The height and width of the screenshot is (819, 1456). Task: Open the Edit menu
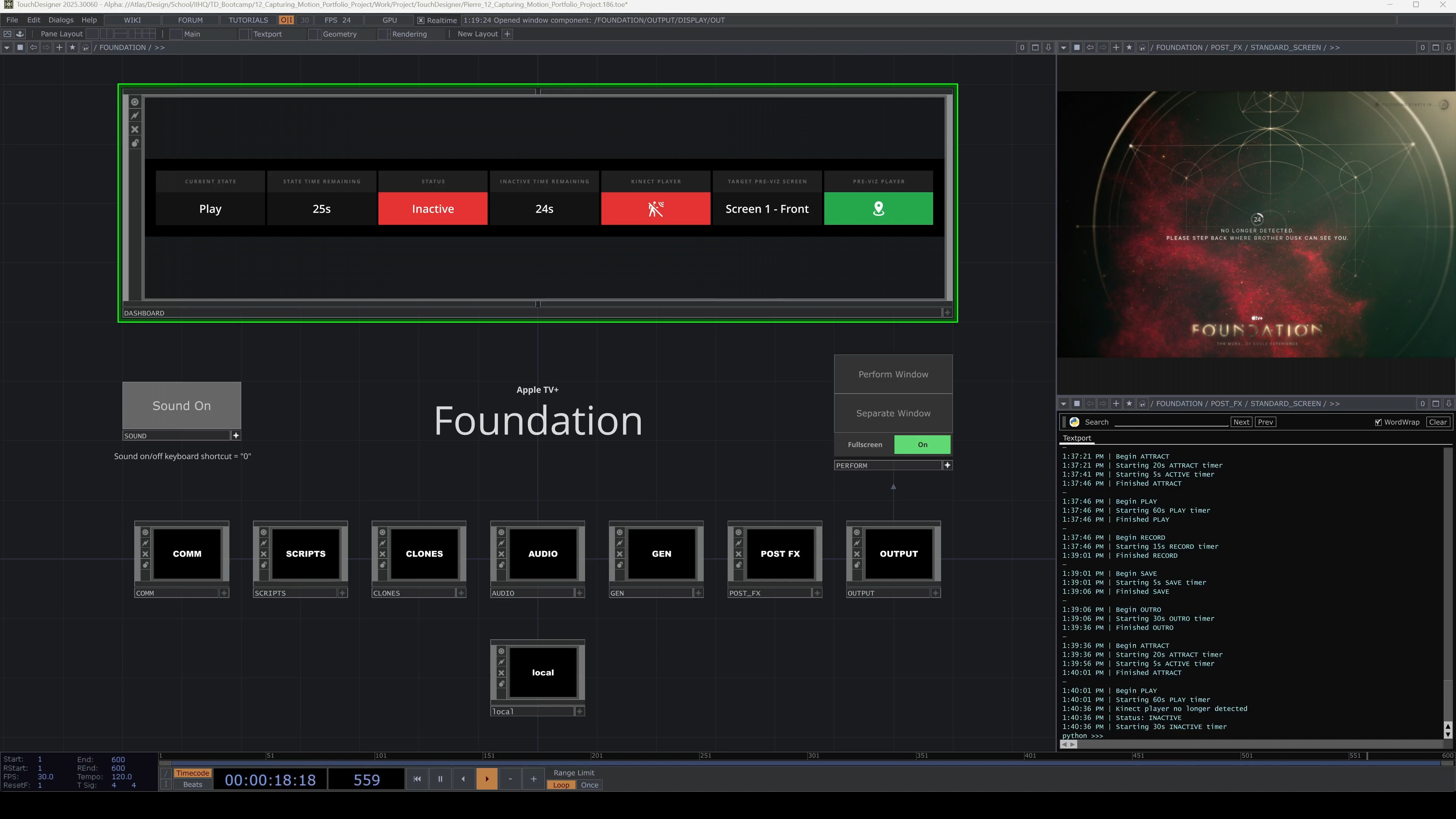33,20
